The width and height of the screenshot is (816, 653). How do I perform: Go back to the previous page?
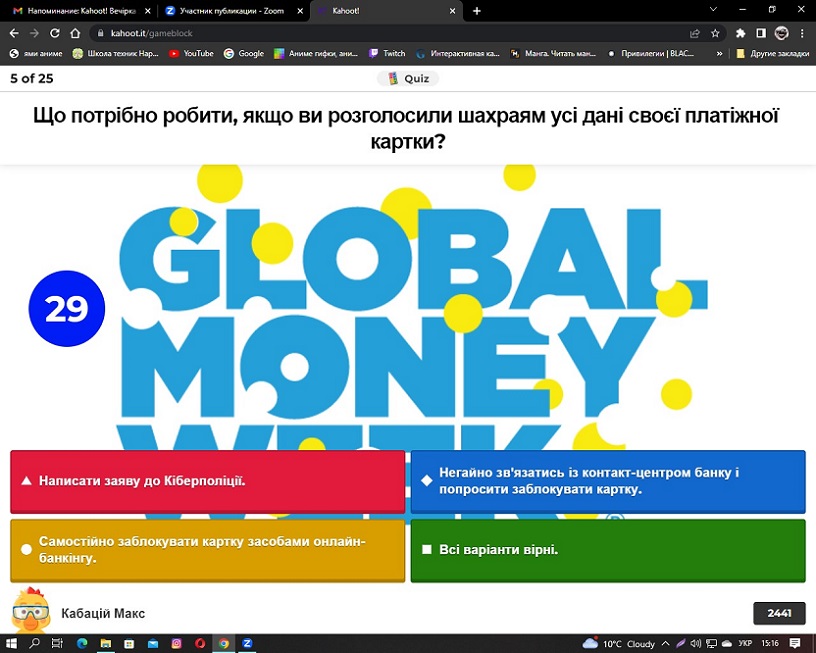click(x=14, y=33)
